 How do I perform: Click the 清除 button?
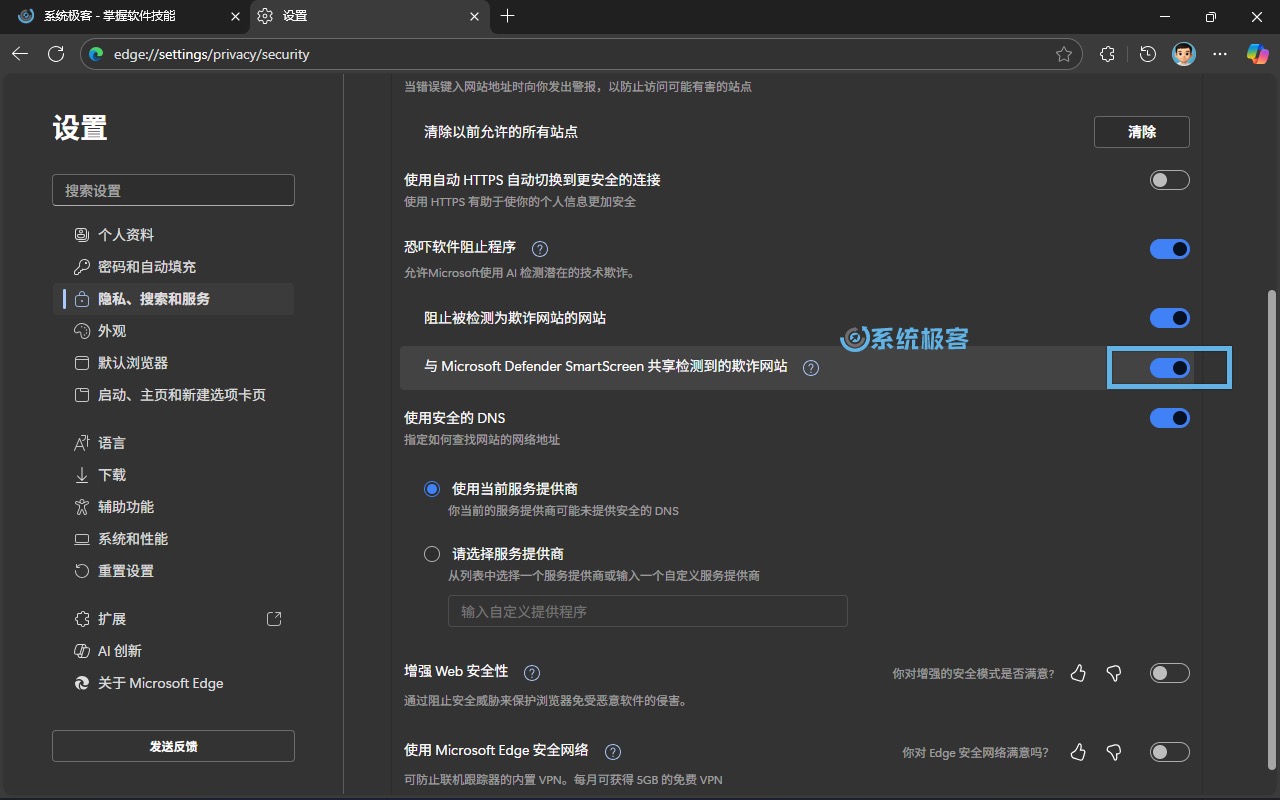coord(1141,131)
